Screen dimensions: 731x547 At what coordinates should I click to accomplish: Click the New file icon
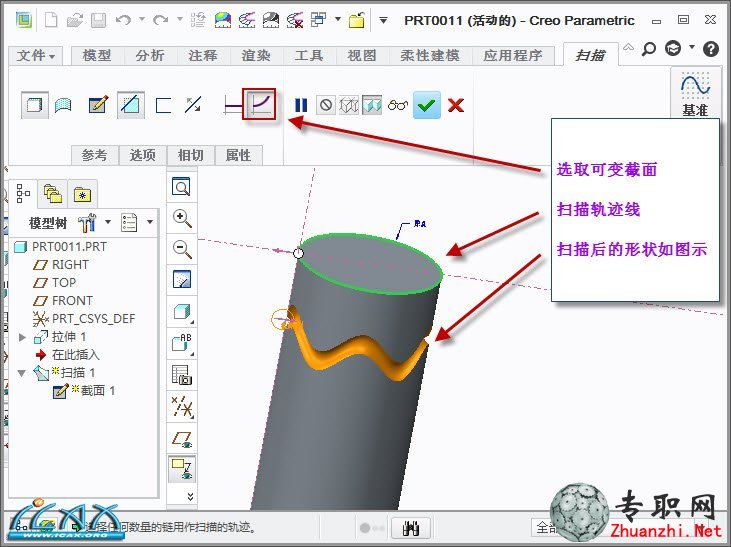(x=51, y=21)
